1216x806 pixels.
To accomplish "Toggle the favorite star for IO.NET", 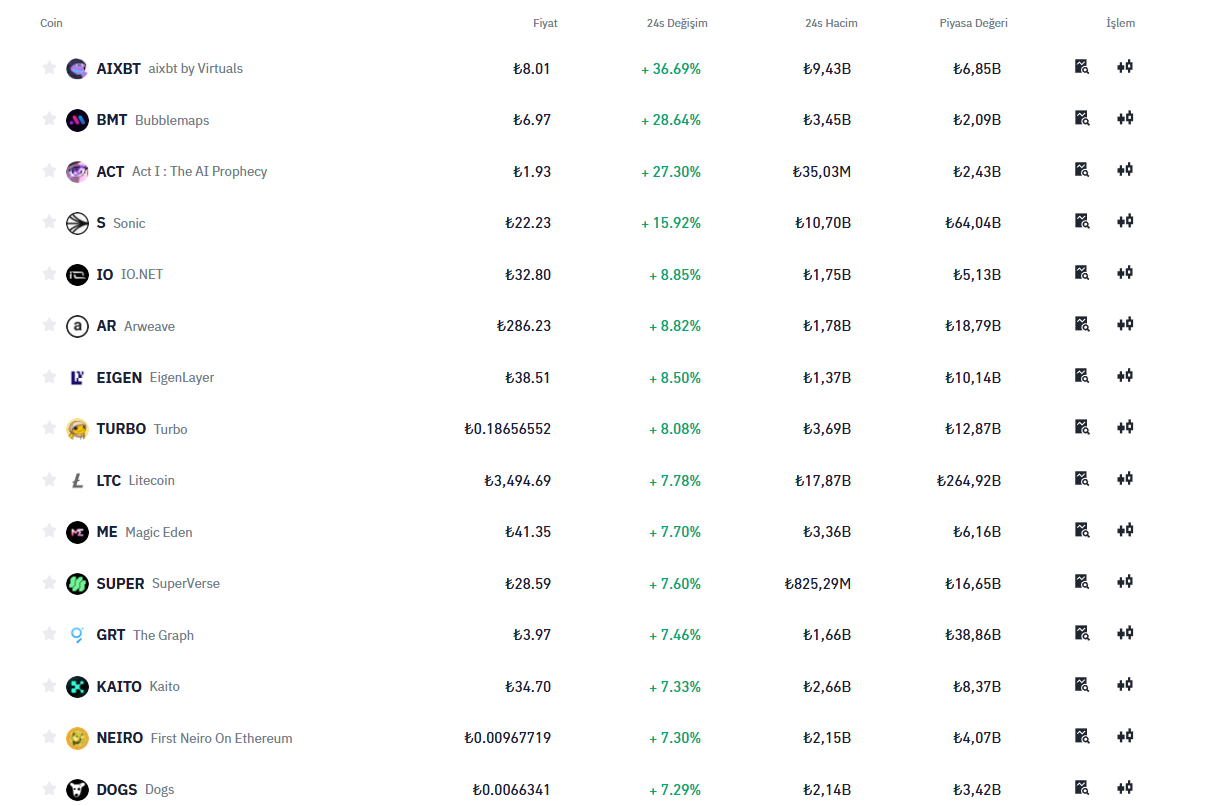I will click(x=49, y=274).
